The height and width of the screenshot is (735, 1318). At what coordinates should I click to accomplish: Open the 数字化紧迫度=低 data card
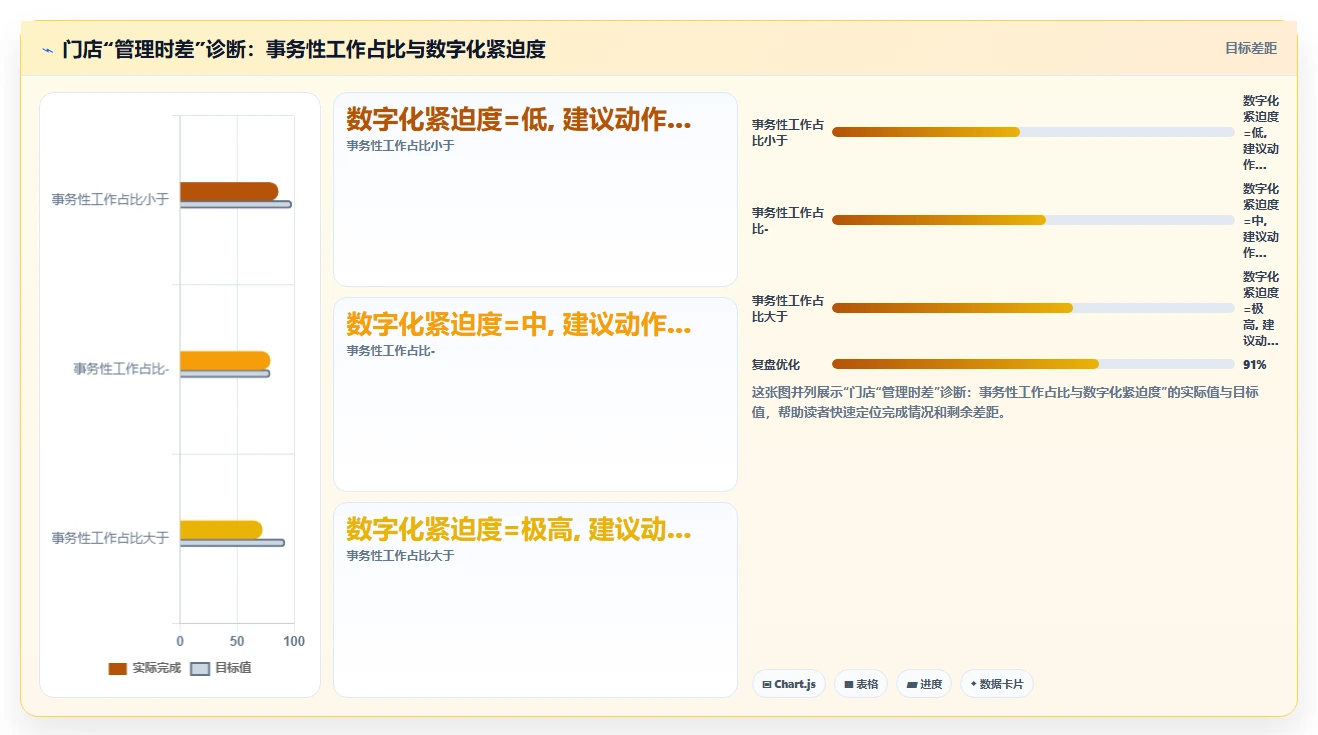535,190
